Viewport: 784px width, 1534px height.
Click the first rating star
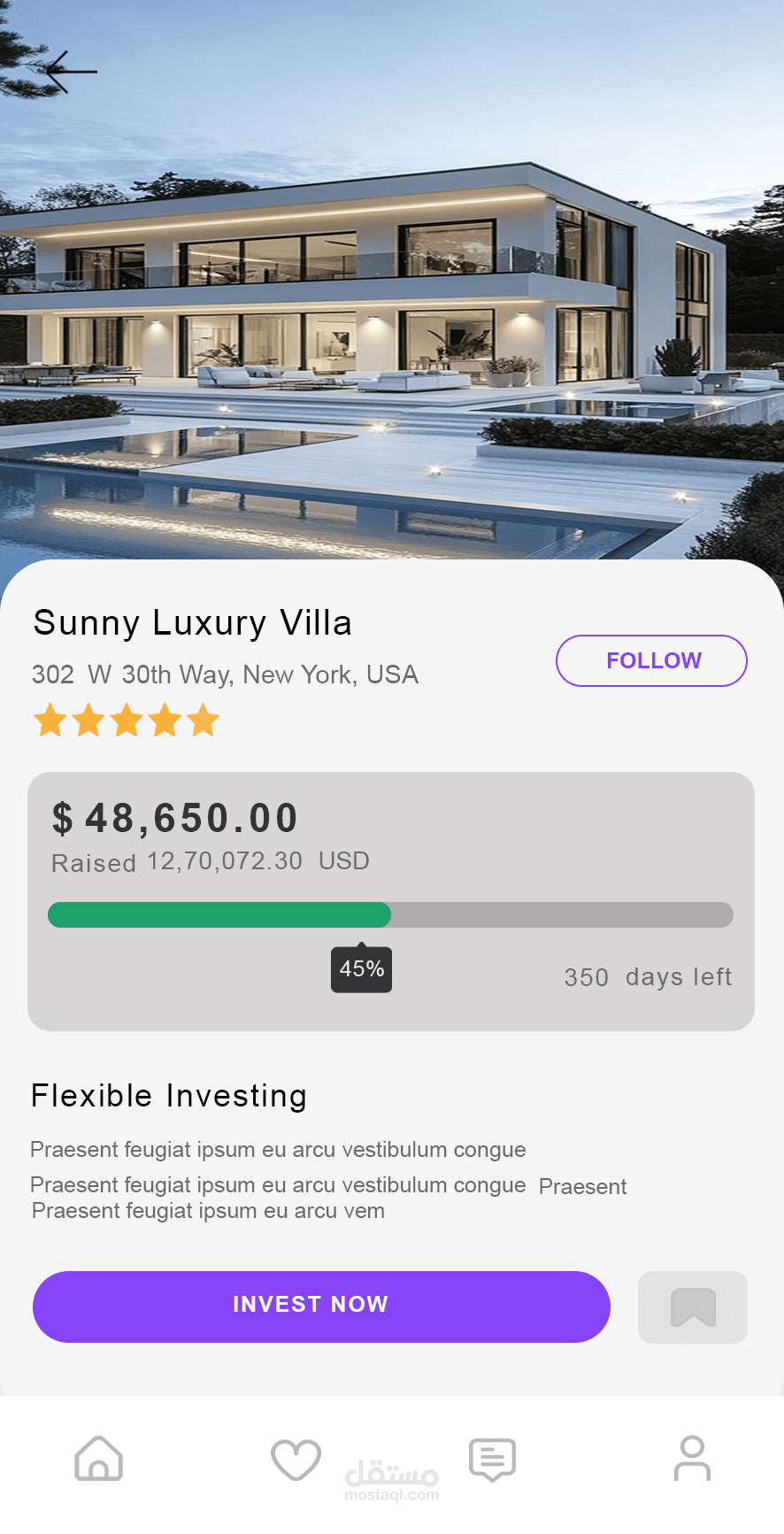50,720
